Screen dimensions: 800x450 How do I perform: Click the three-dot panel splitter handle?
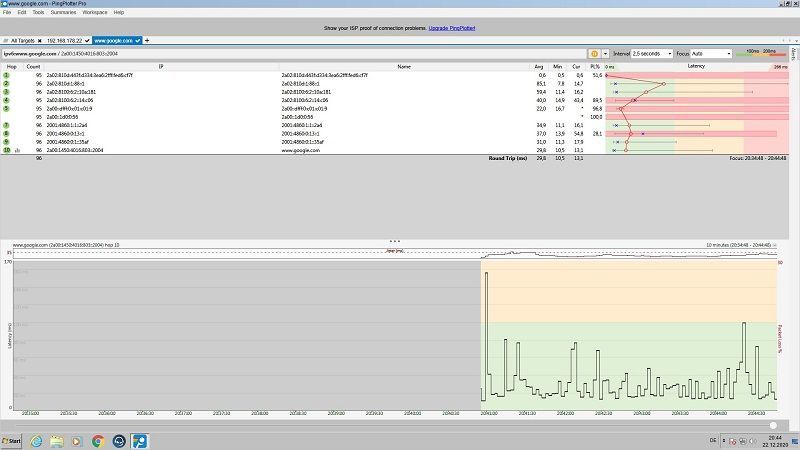point(394,241)
